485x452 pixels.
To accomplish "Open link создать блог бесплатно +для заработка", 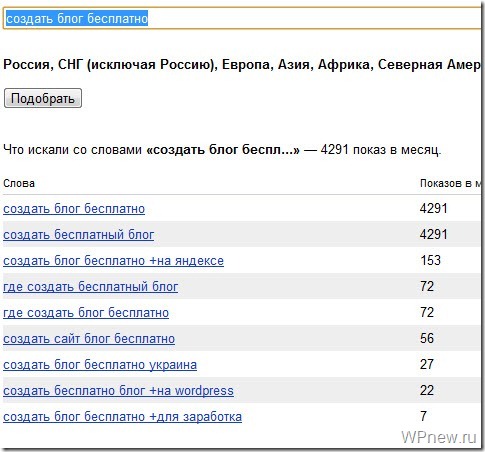I will (x=122, y=417).
